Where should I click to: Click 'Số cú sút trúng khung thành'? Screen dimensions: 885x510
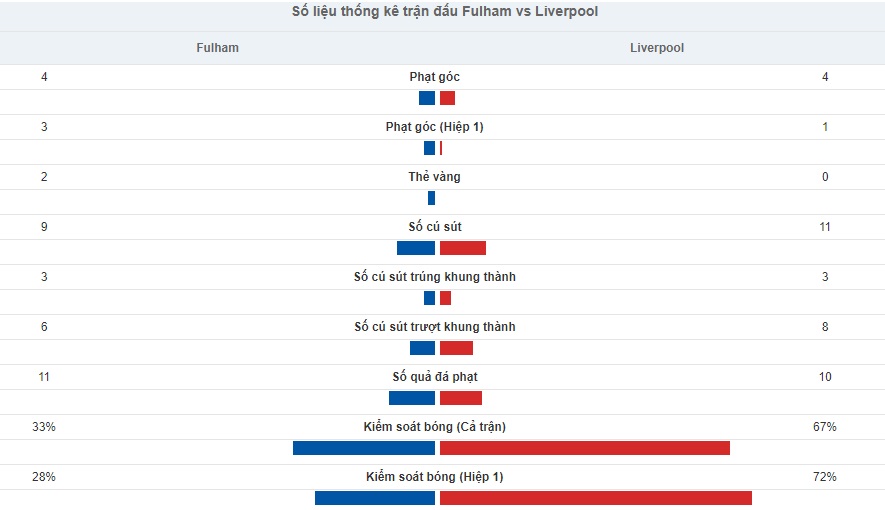point(435,276)
